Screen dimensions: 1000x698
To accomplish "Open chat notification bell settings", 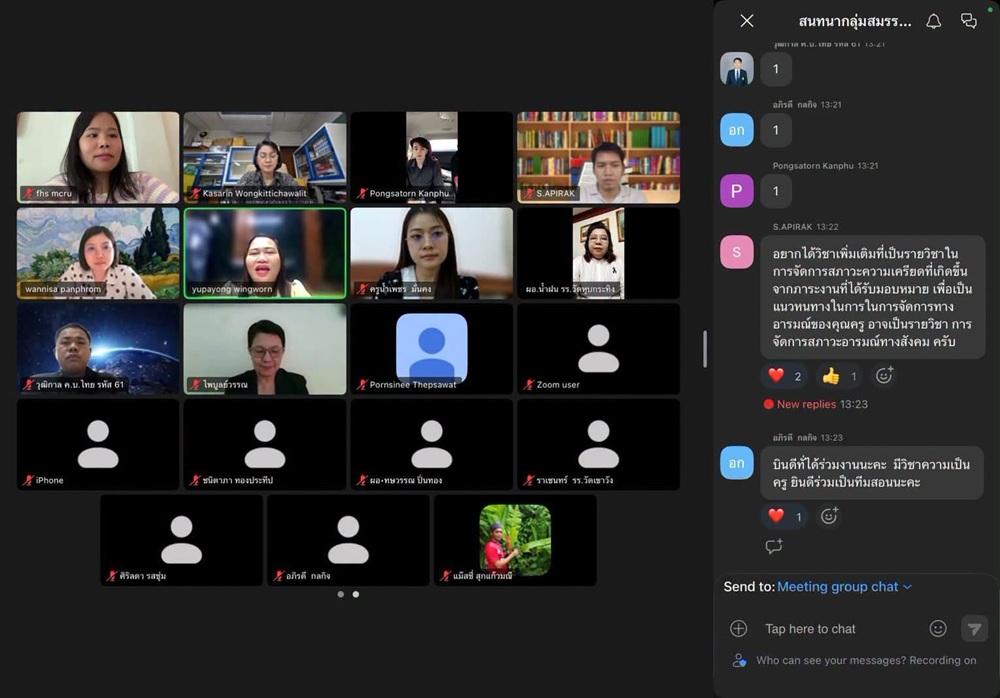I will [x=934, y=21].
